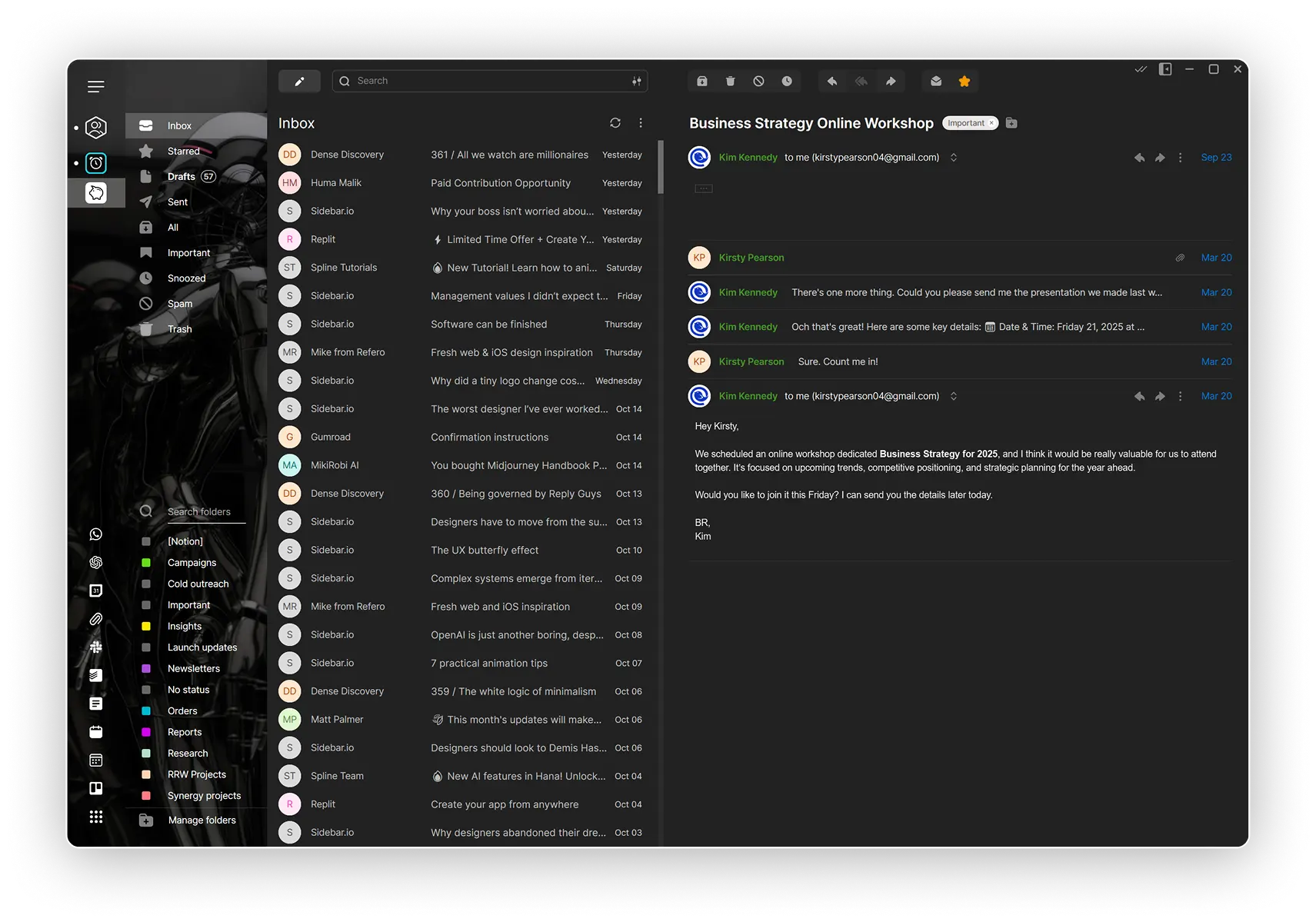
Task: Expand the collapsed quoted text ellipsis
Action: [x=704, y=188]
